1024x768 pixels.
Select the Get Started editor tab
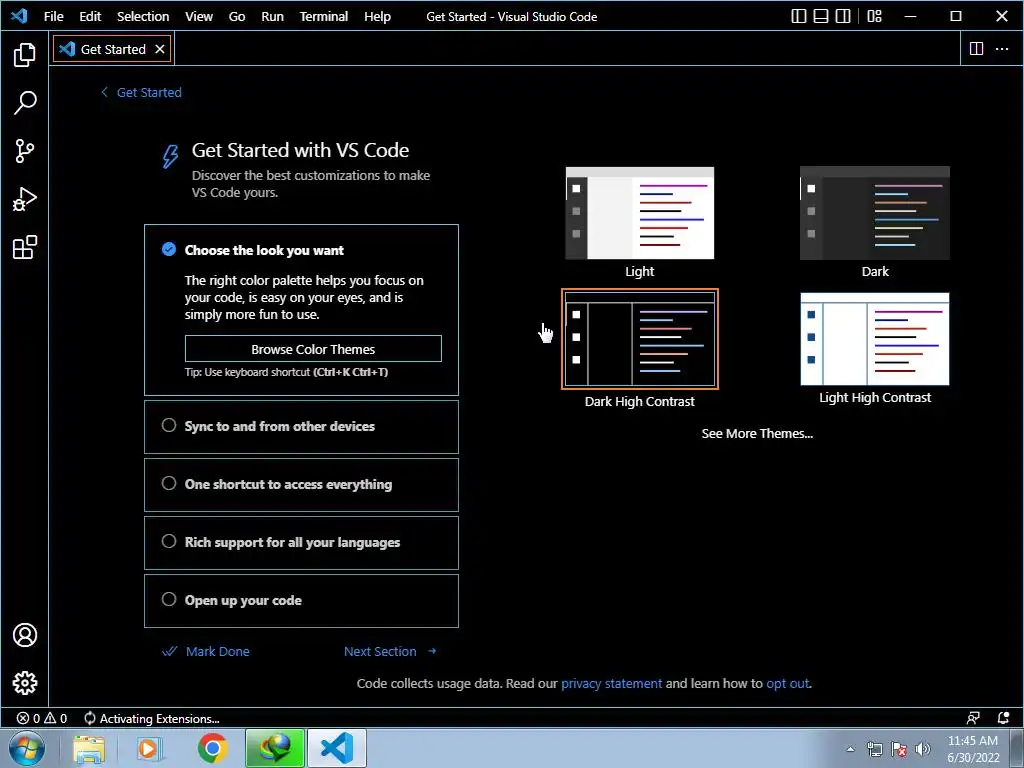[x=112, y=49]
